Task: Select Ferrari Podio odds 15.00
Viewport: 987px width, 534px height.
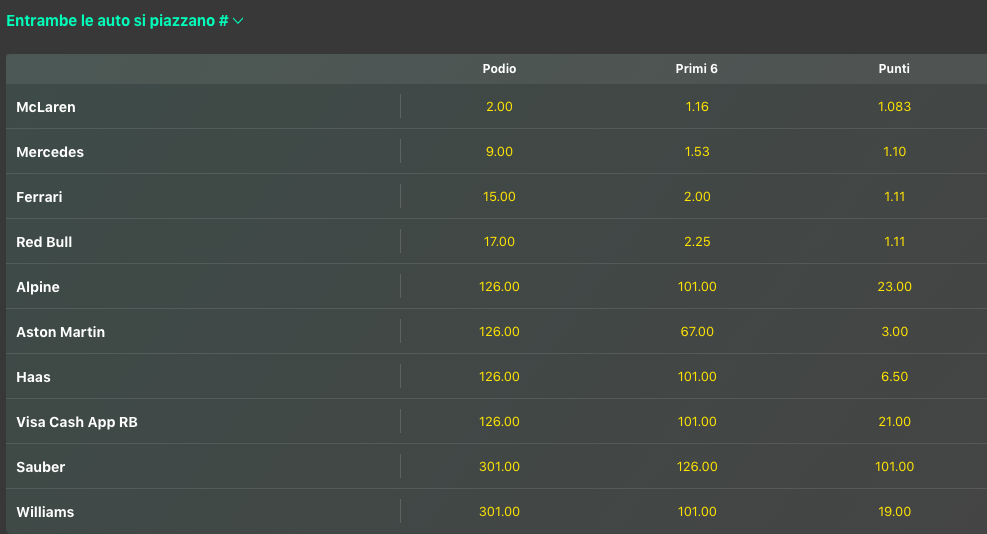Action: [499, 197]
